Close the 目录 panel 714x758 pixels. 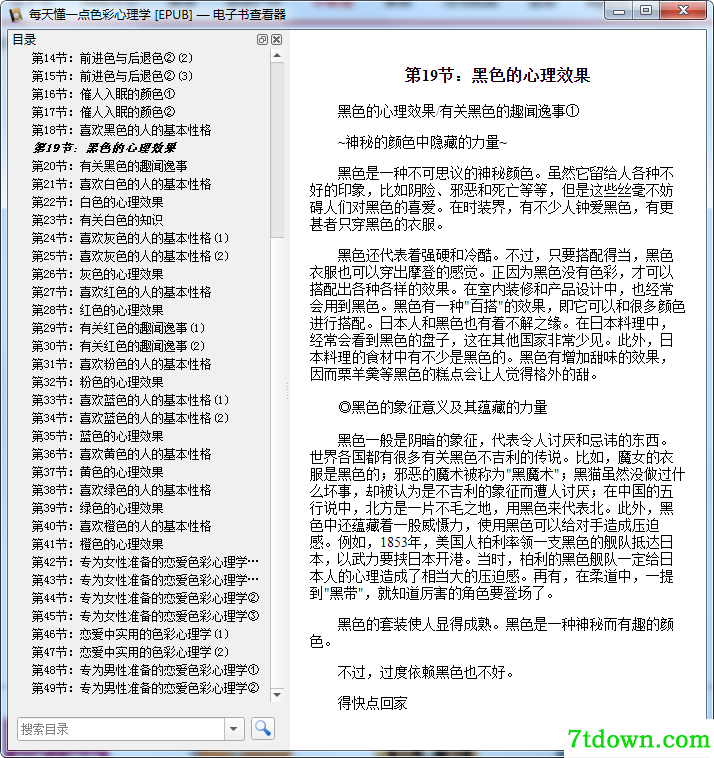pyautogui.click(x=277, y=40)
